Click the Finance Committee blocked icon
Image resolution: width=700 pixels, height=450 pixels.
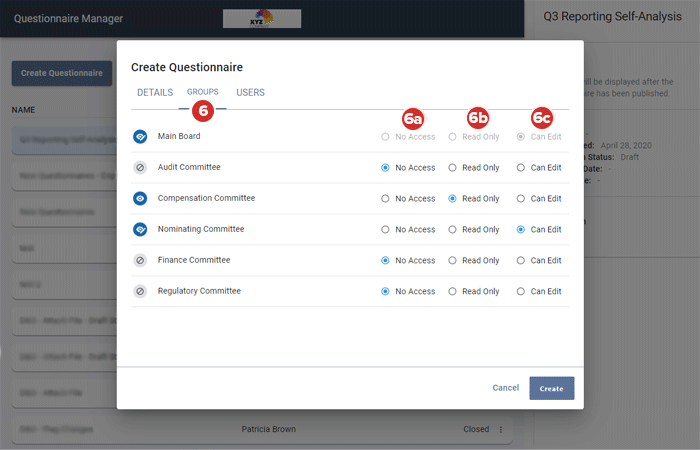coord(140,261)
